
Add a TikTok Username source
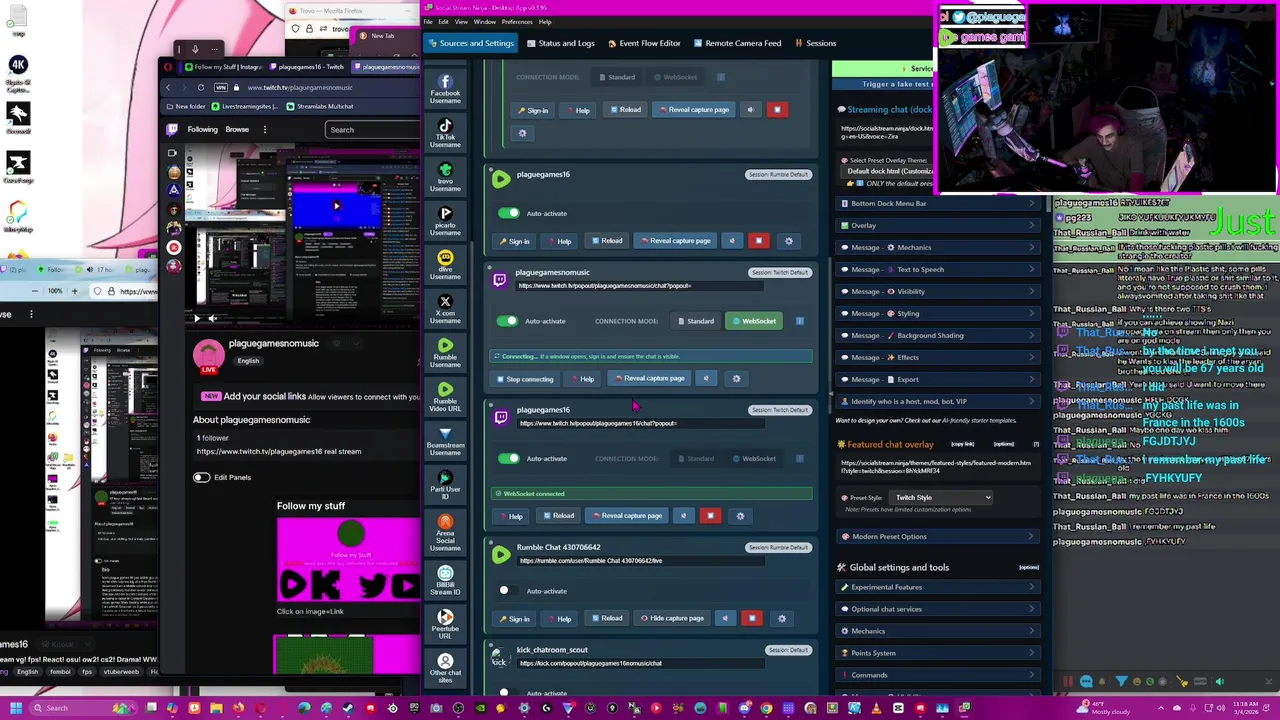tap(445, 133)
